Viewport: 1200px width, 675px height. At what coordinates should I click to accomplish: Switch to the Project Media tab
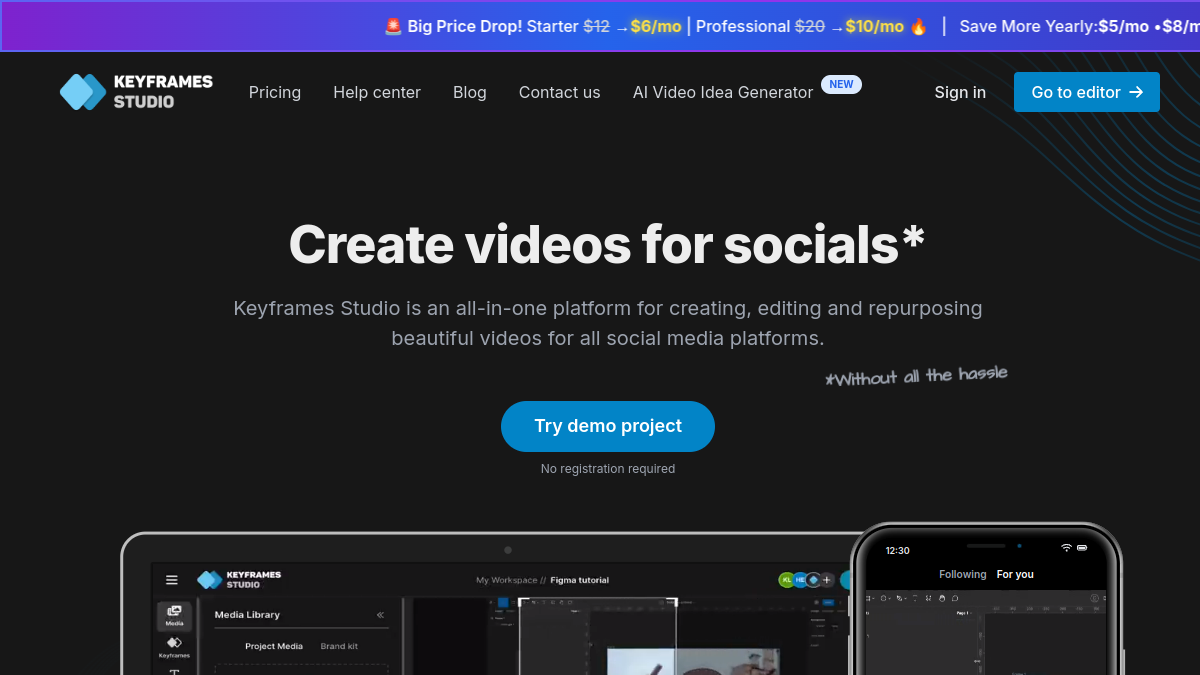pyautogui.click(x=274, y=646)
